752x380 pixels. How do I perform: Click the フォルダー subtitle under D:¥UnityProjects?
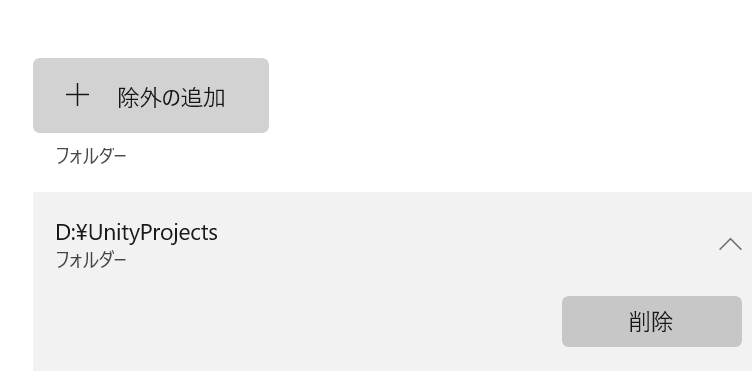pyautogui.click(x=91, y=260)
